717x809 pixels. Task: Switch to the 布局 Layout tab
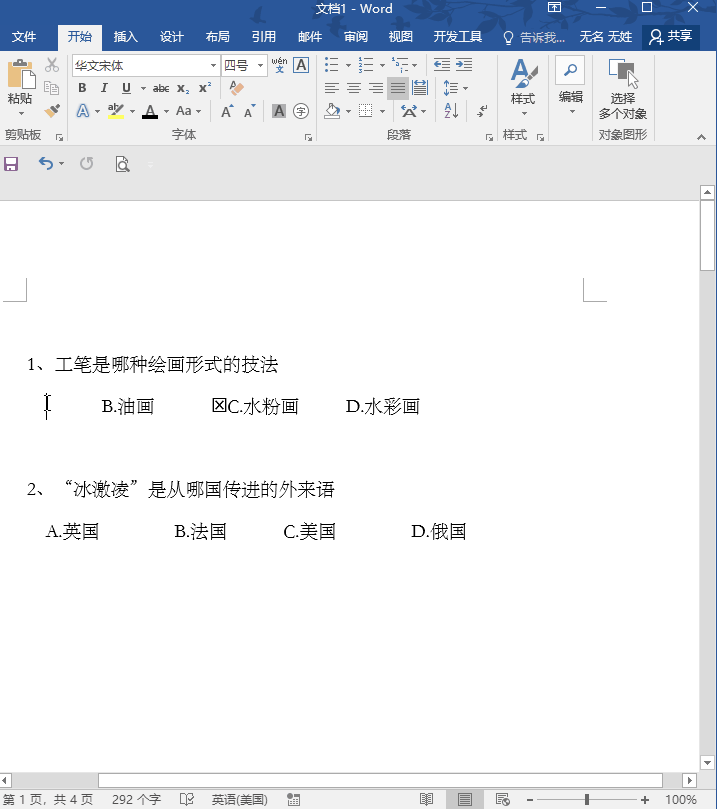(x=217, y=37)
